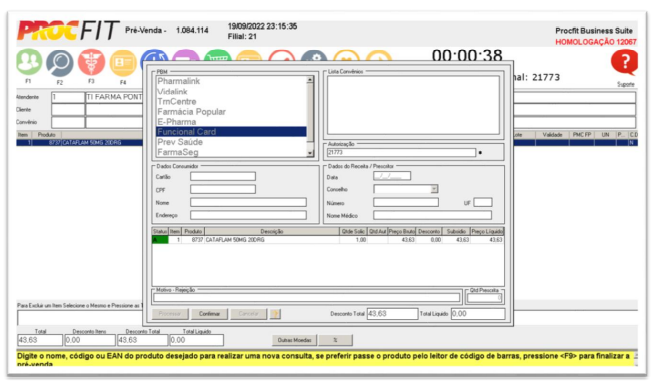Select Prev Saúde in PBM list

click(x=180, y=142)
